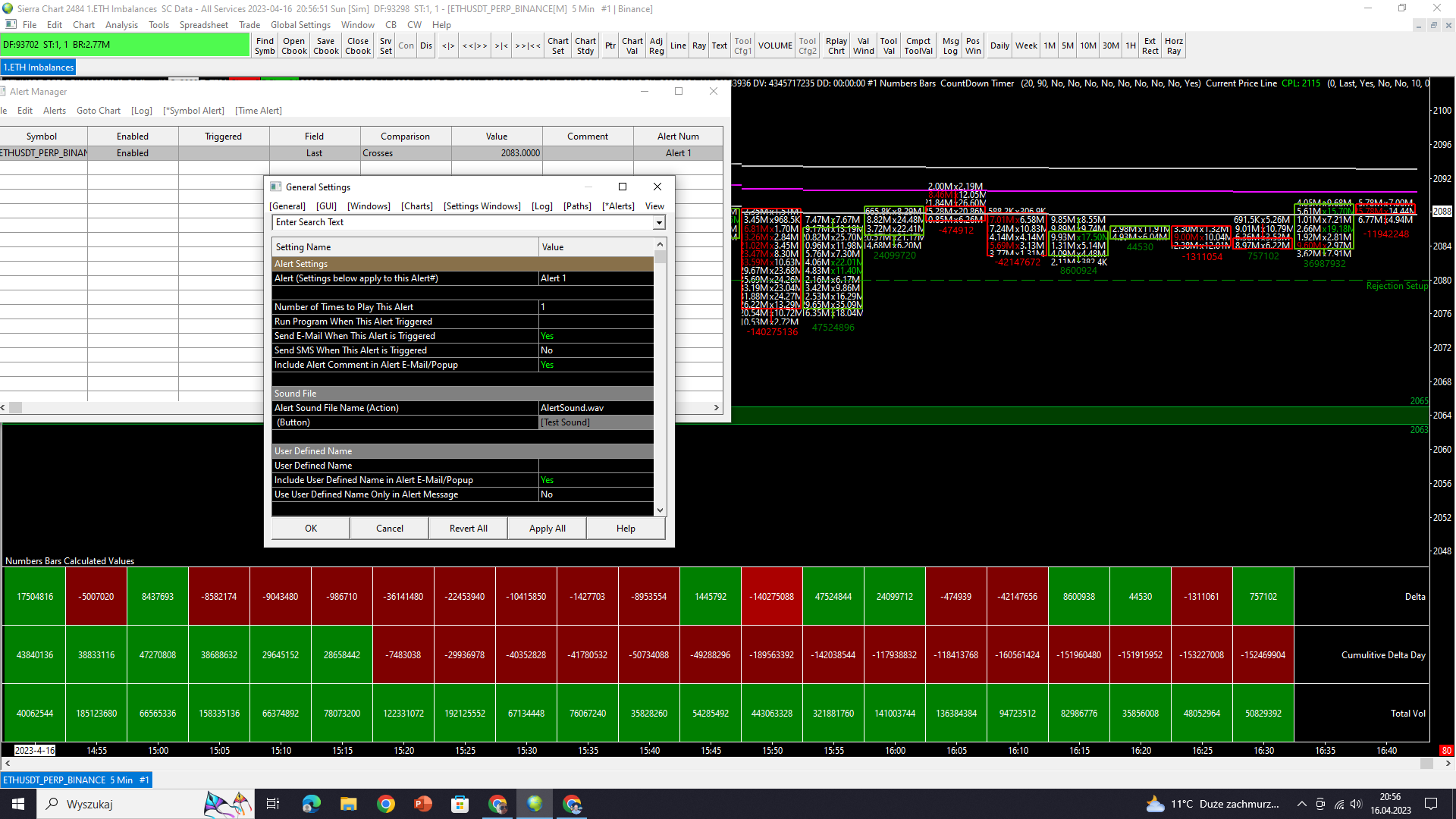The width and height of the screenshot is (1456, 819).
Task: Open the Msg Log toolbar button
Action: coord(950,45)
